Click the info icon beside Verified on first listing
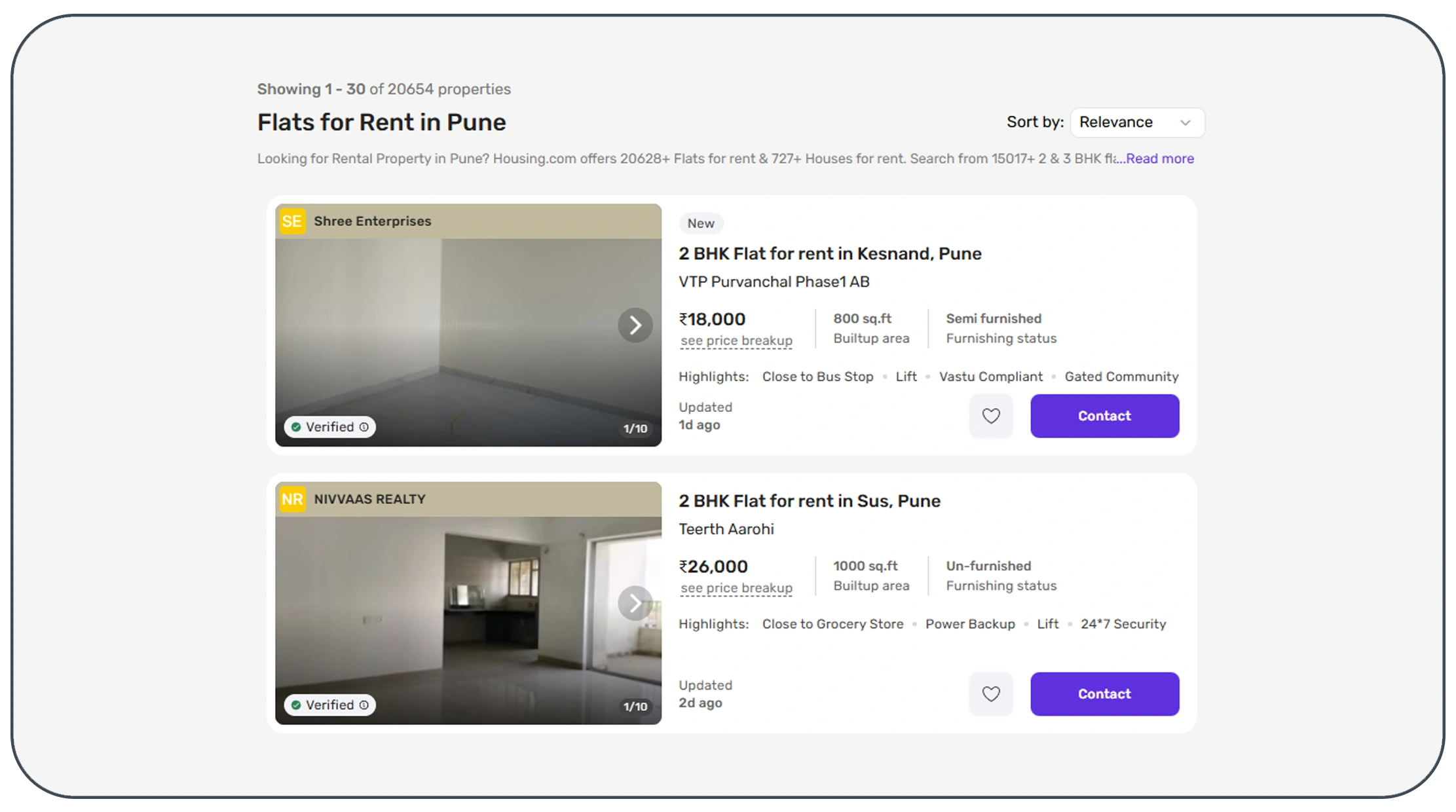This screenshot has height=812, width=1456. click(x=365, y=426)
